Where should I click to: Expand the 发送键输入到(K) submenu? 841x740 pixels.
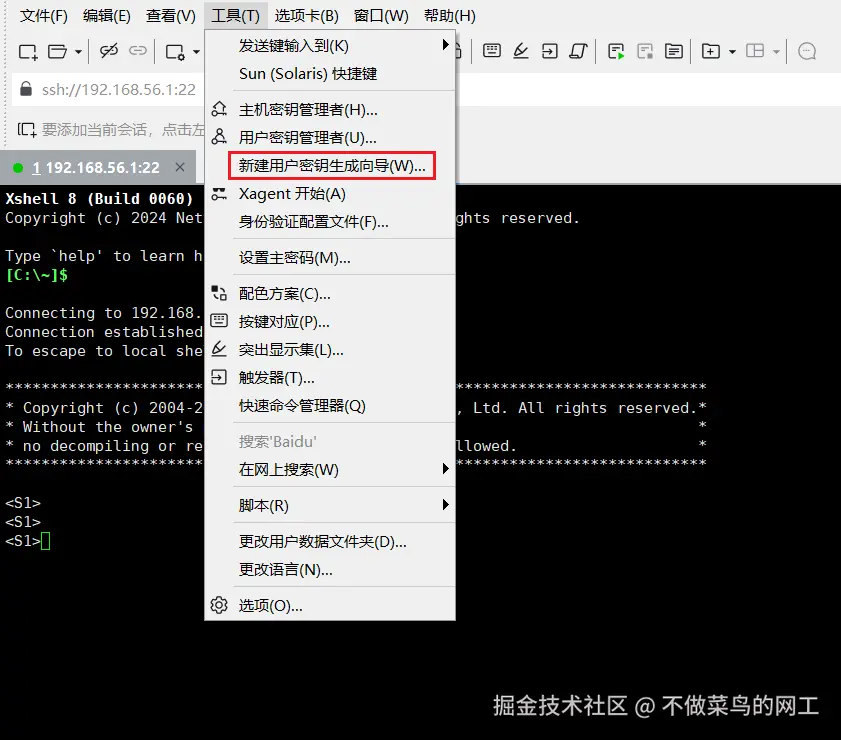coord(330,46)
